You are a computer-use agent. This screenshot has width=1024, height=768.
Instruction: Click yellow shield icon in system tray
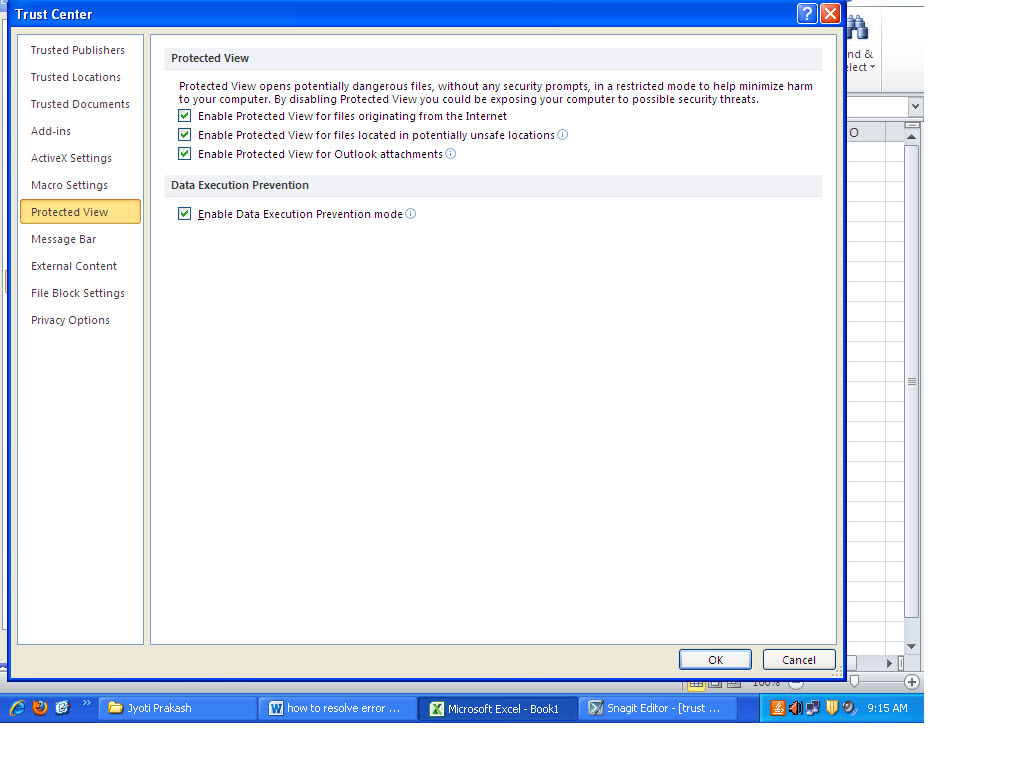[831, 708]
